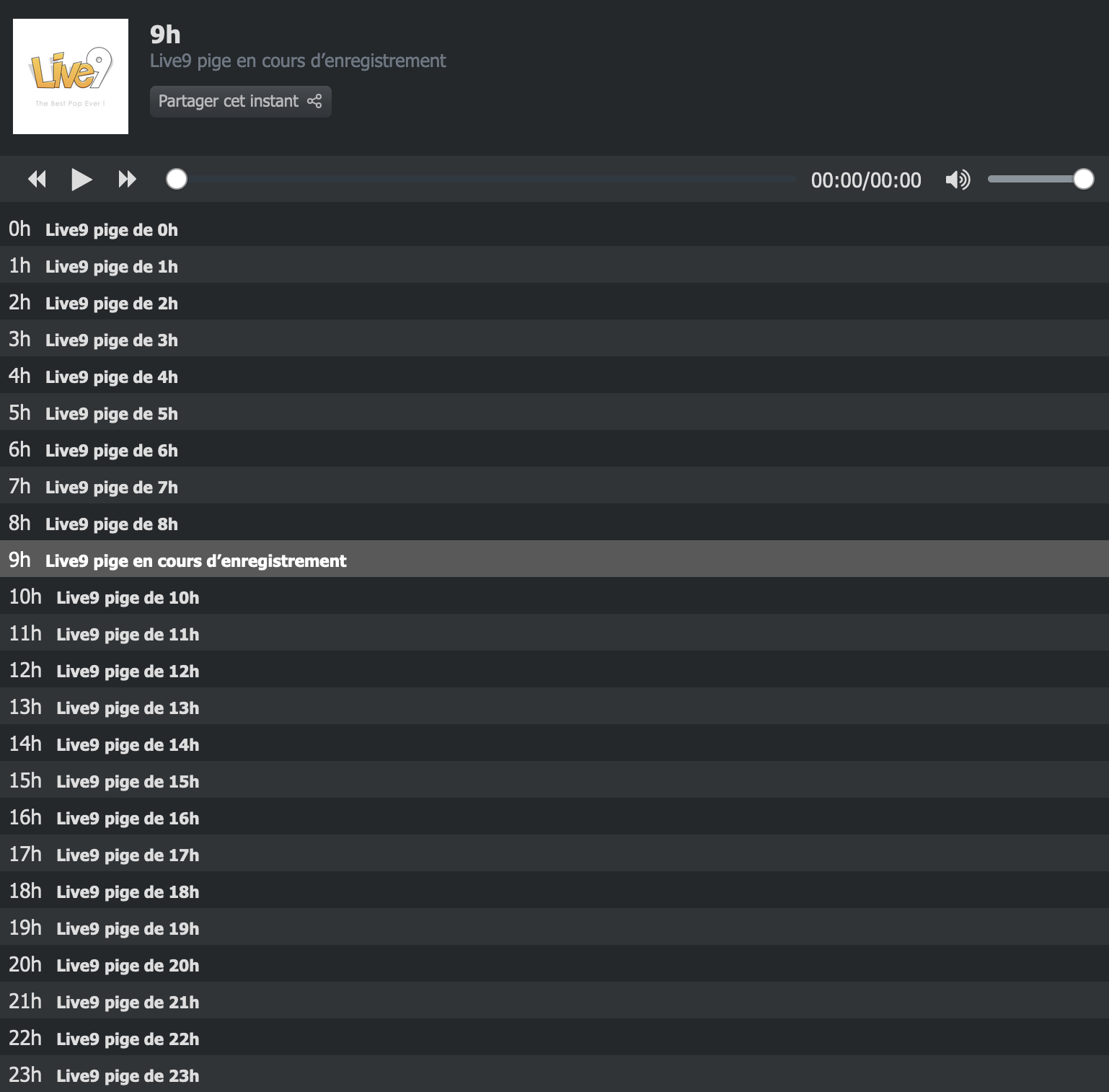Choose Live9 pige de 12h

click(554, 669)
